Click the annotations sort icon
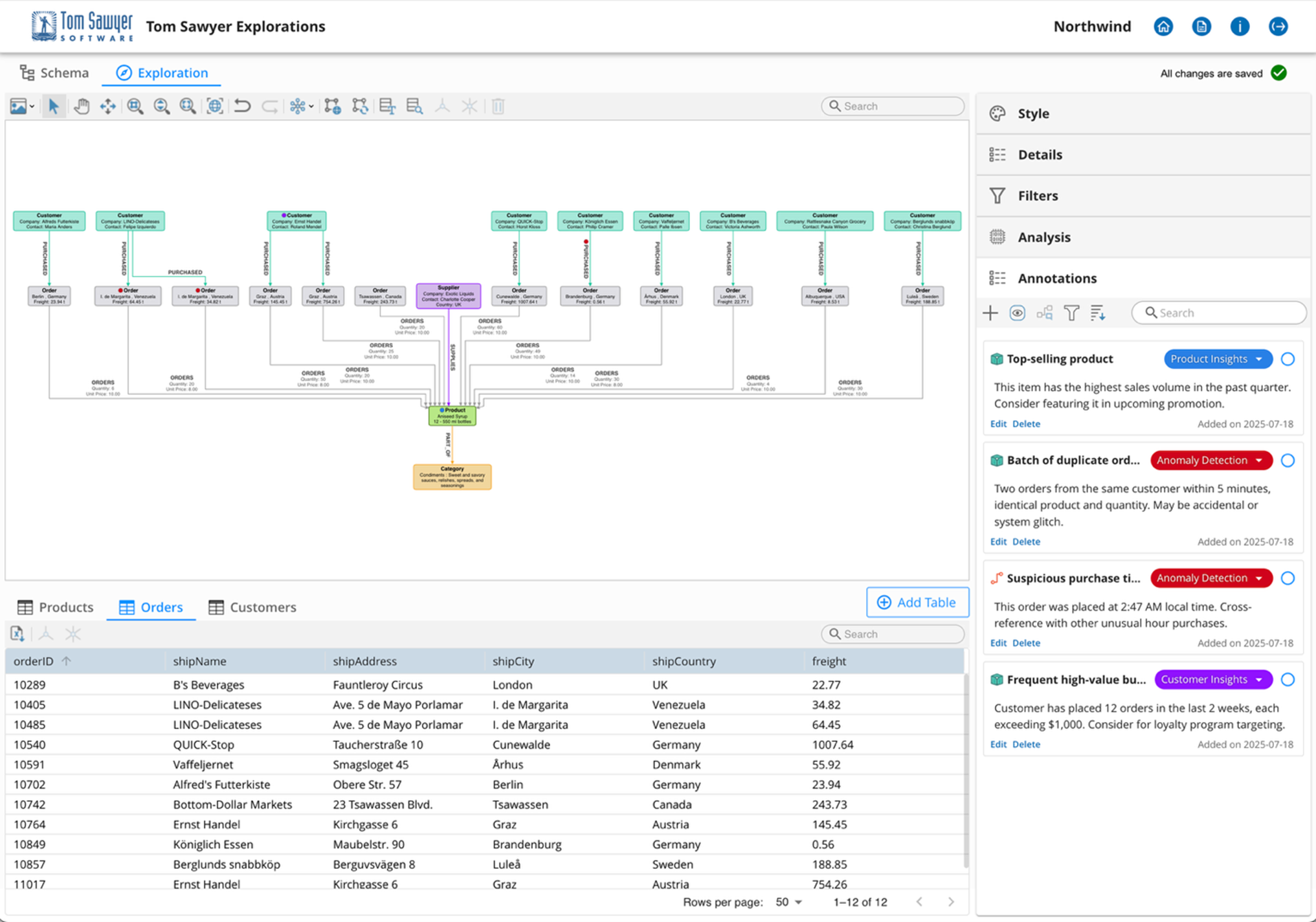The height and width of the screenshot is (922, 1316). [1098, 313]
